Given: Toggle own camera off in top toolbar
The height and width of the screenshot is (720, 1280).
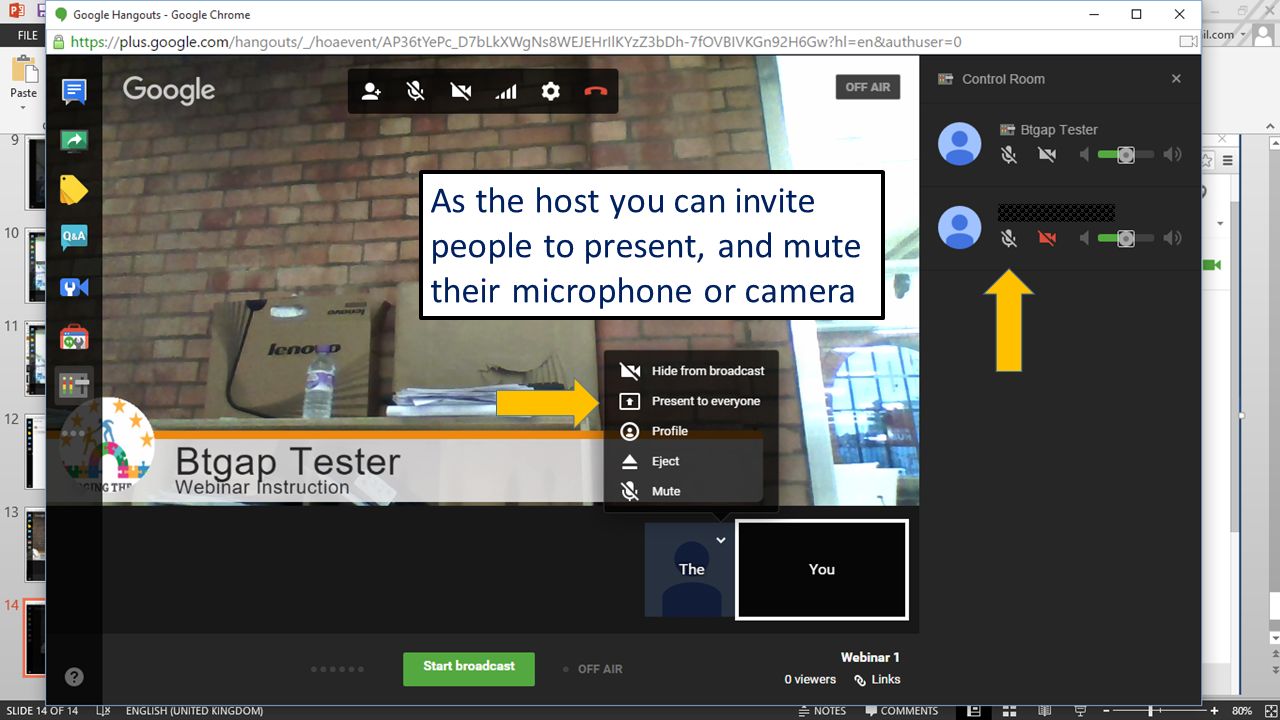Looking at the screenshot, I should pos(461,91).
